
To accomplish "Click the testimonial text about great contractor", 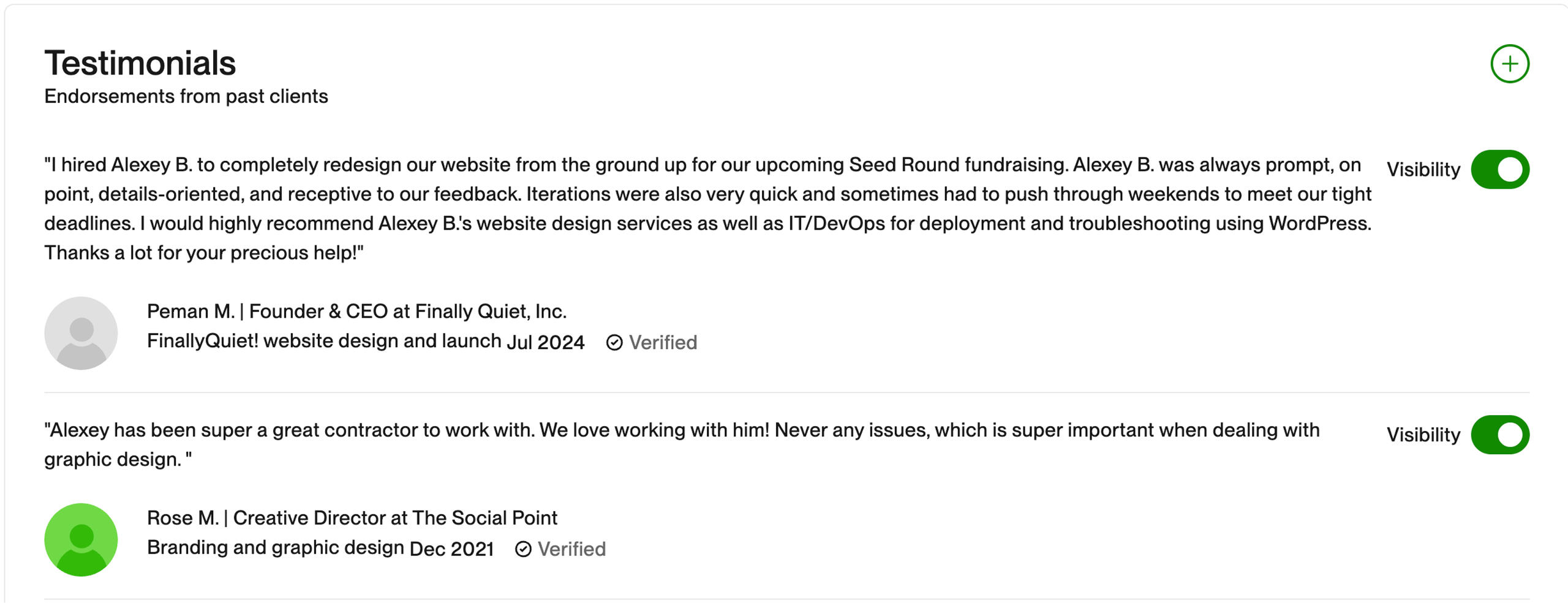I will tap(680, 430).
